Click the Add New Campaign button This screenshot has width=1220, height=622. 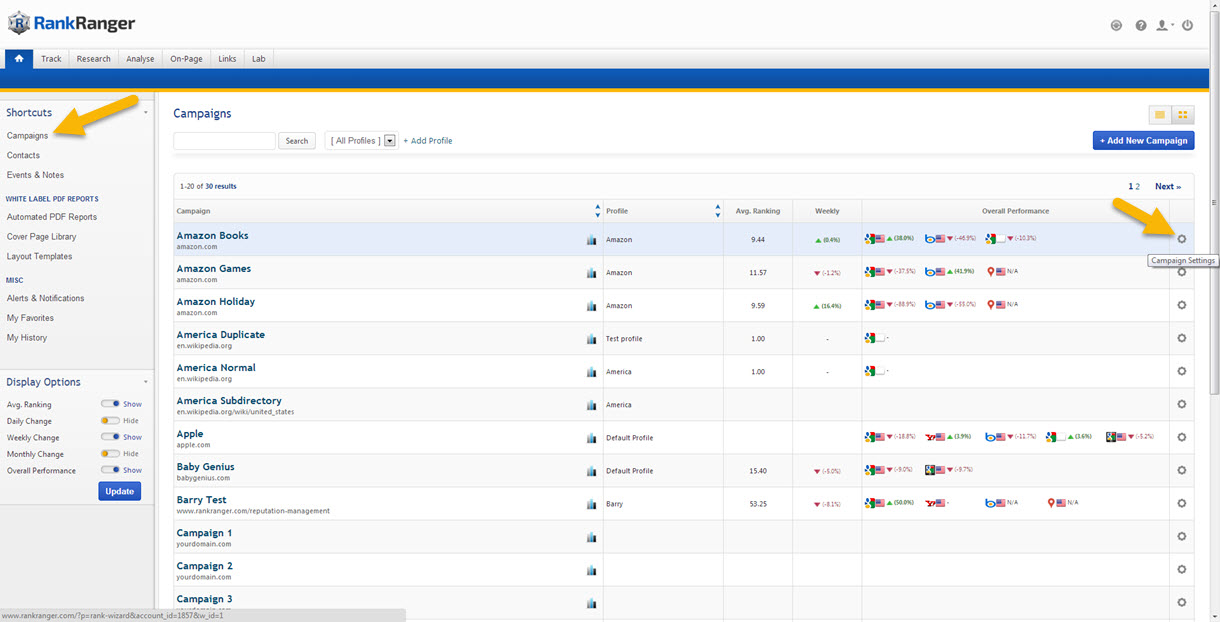coord(1143,141)
